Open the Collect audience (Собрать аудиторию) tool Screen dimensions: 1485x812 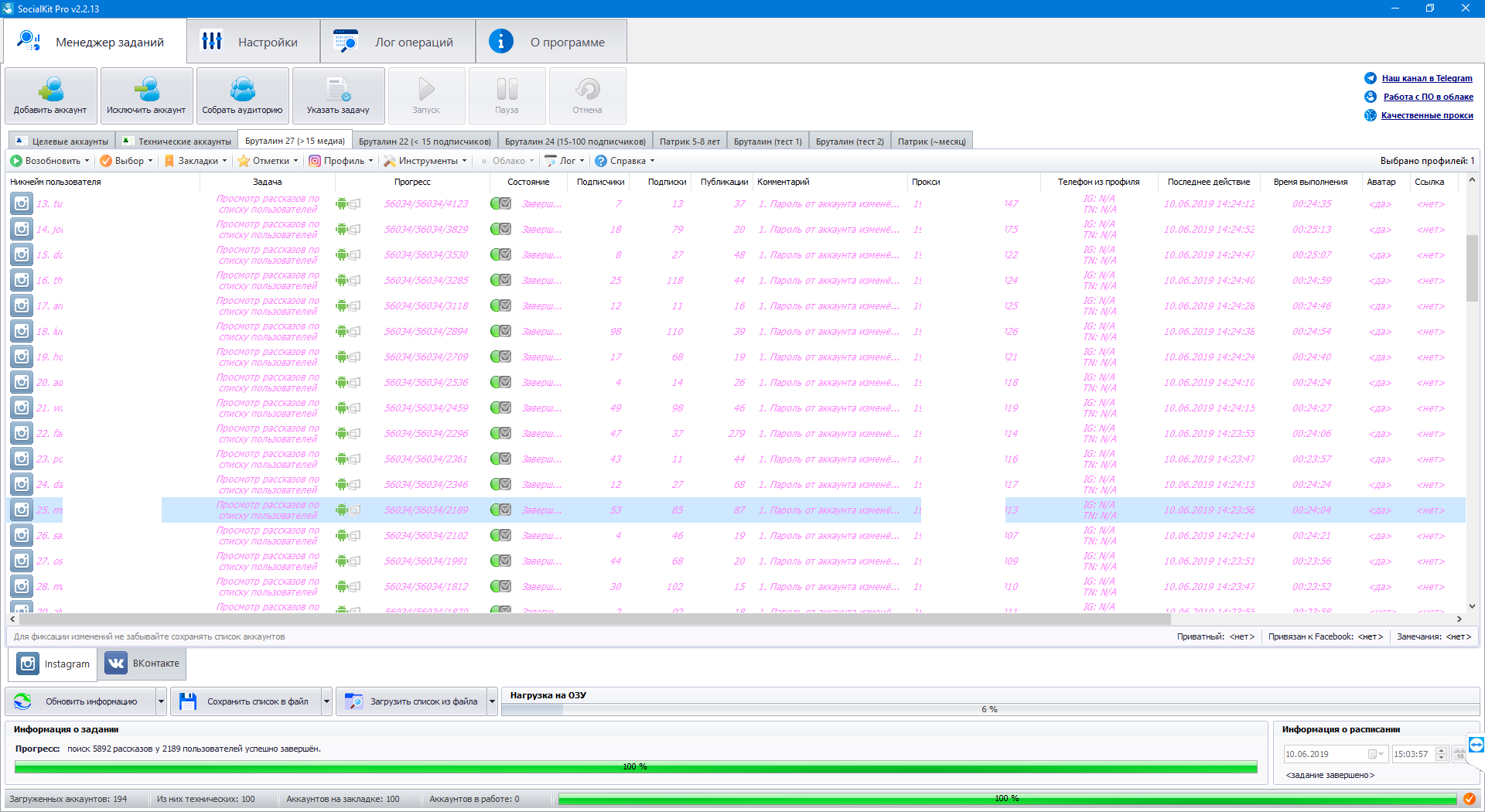(x=242, y=96)
